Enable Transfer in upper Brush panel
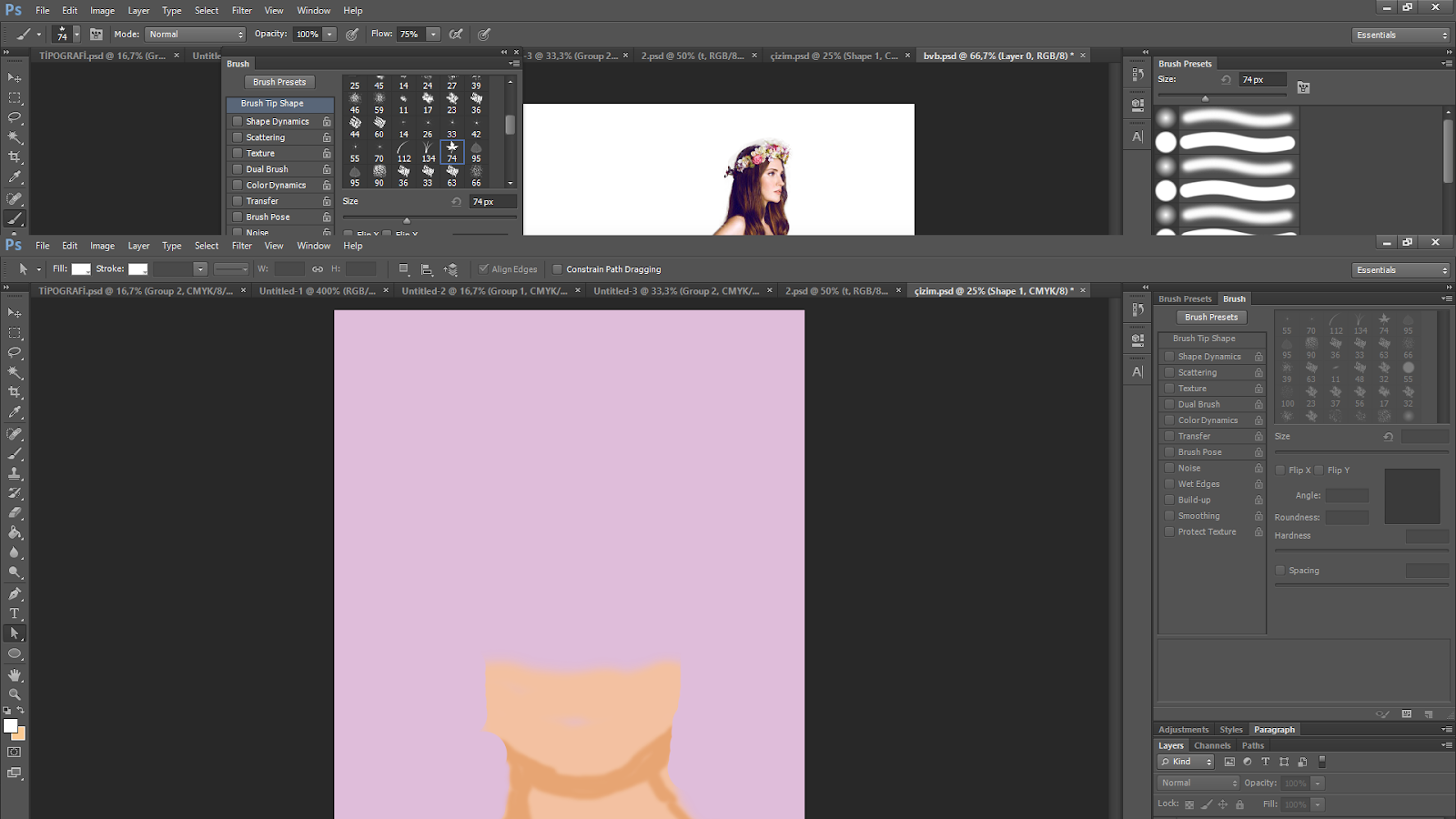The height and width of the screenshot is (819, 1456). (238, 201)
